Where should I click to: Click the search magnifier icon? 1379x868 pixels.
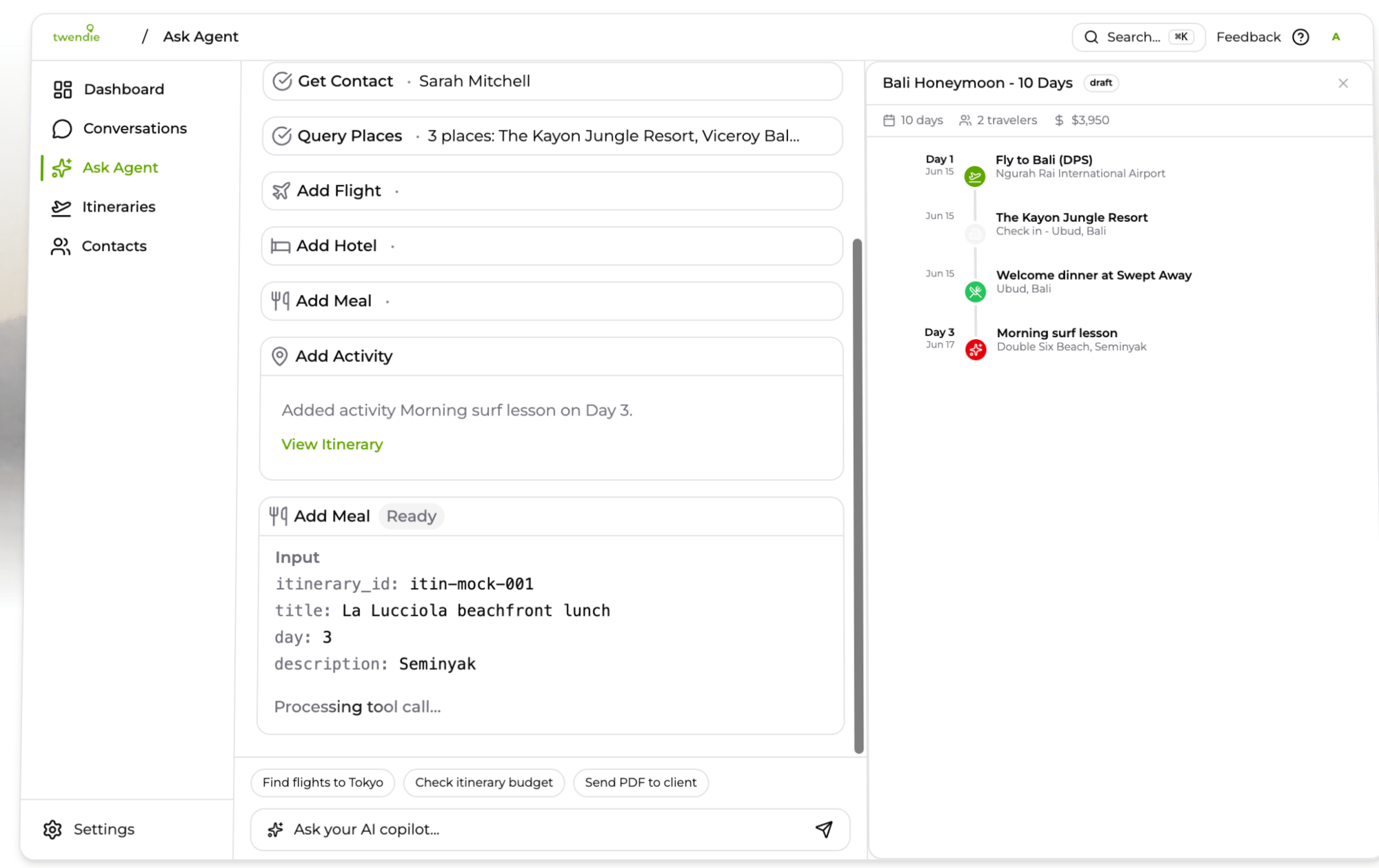point(1091,37)
